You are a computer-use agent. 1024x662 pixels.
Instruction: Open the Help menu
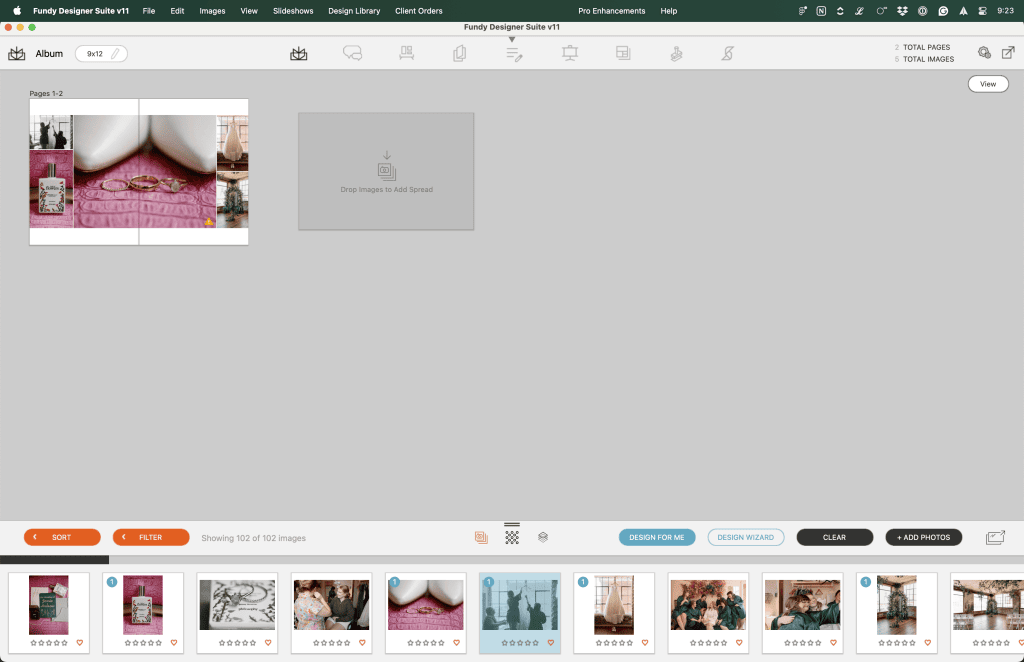669,10
